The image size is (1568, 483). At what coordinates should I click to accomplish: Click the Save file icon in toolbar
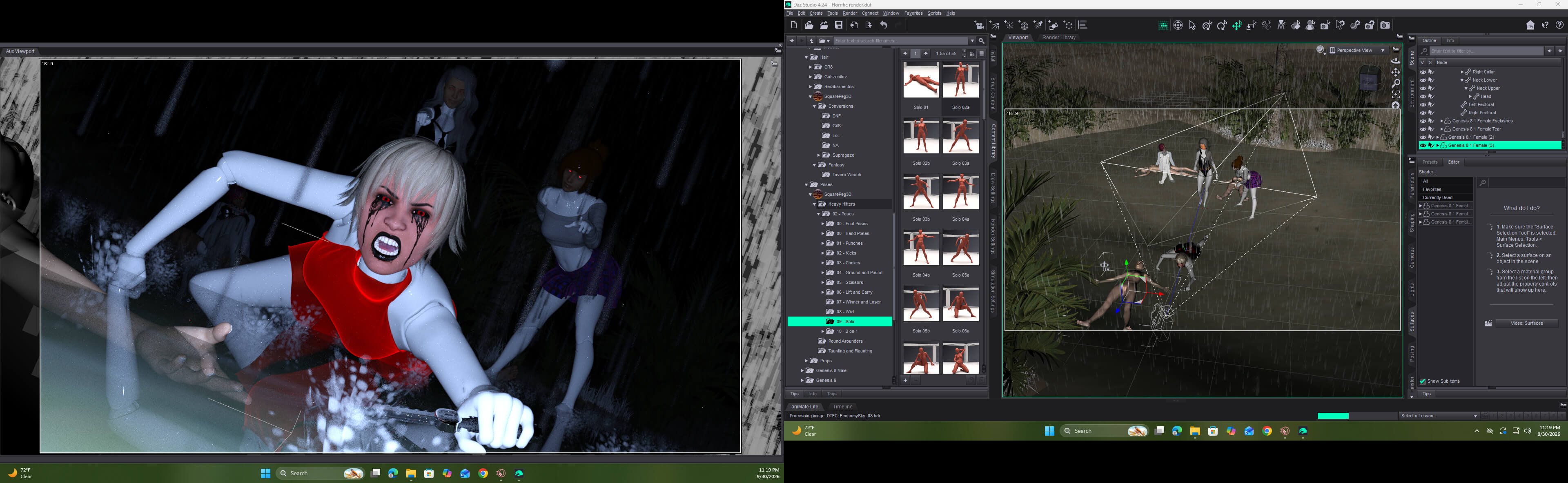click(x=839, y=25)
